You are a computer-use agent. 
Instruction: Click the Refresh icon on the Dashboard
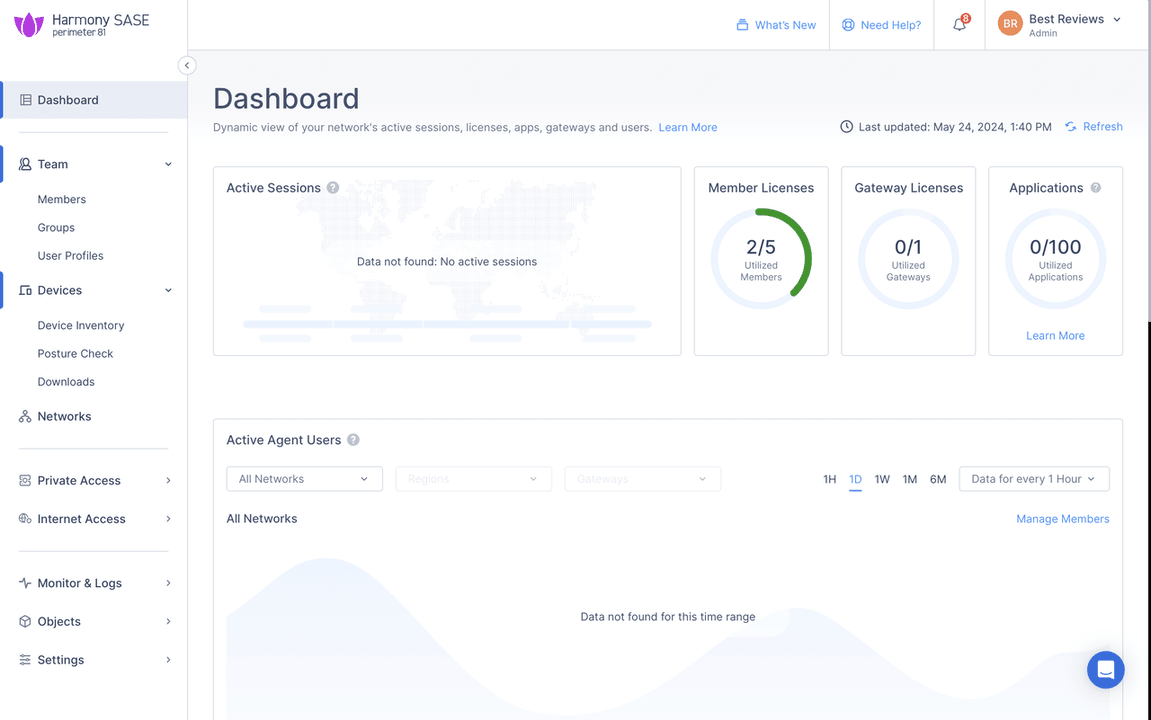tap(1070, 126)
